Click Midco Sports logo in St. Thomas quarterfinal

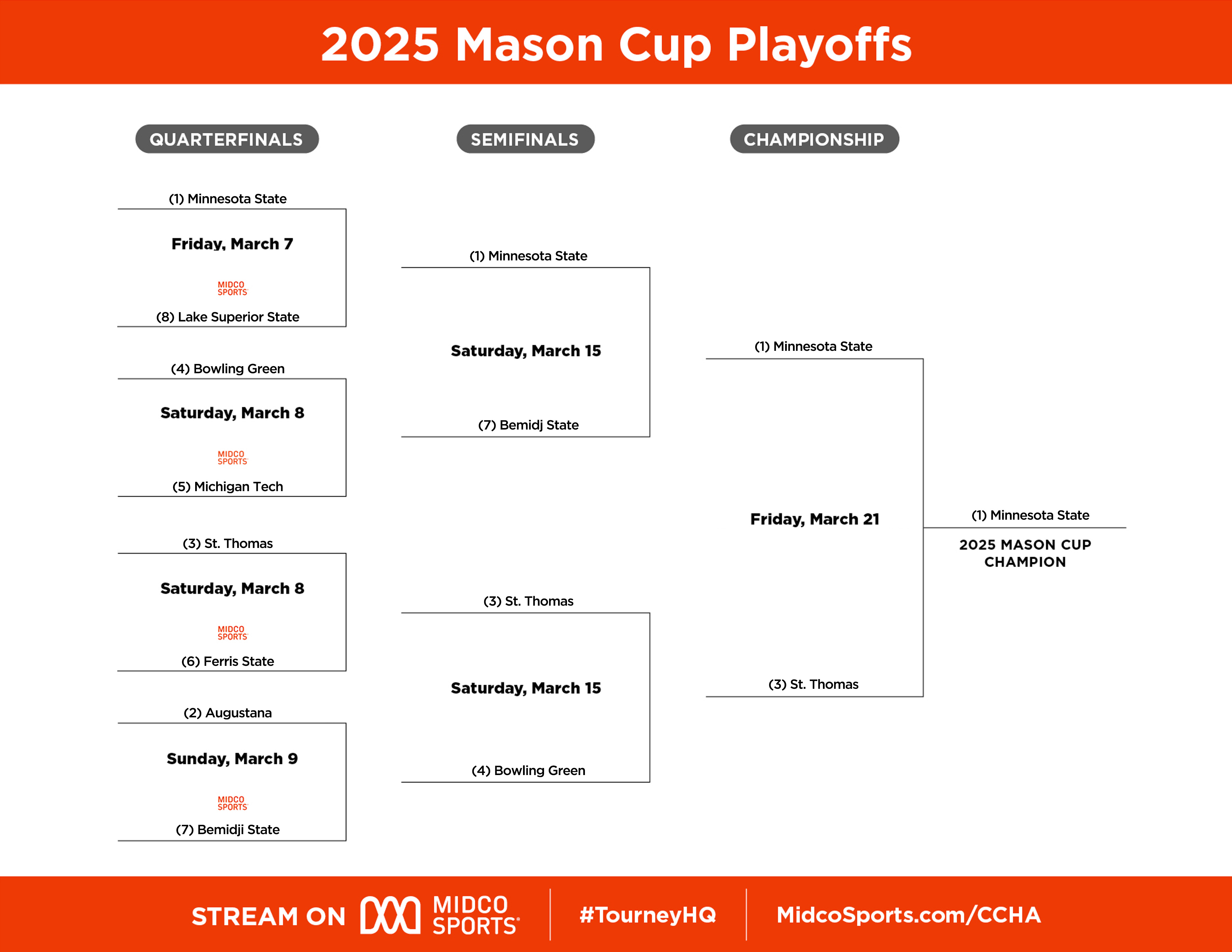[232, 633]
